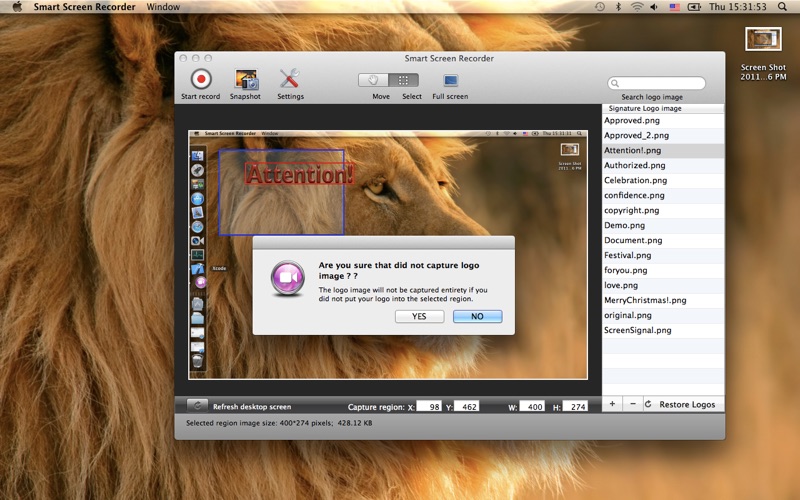Click the Search logo image field
This screenshot has width=800, height=500.
pos(660,84)
